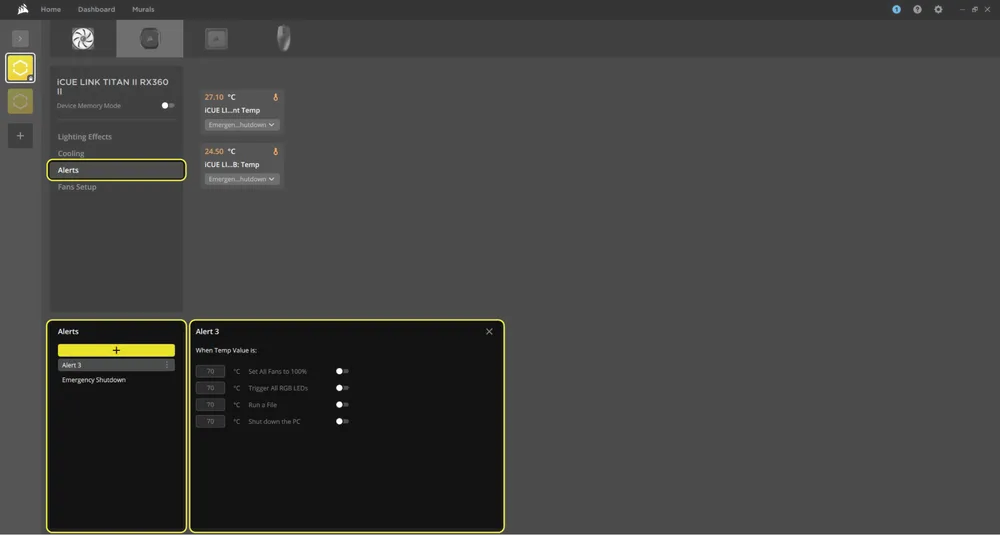Go to the Murals tab
This screenshot has width=1000, height=535.
(143, 10)
